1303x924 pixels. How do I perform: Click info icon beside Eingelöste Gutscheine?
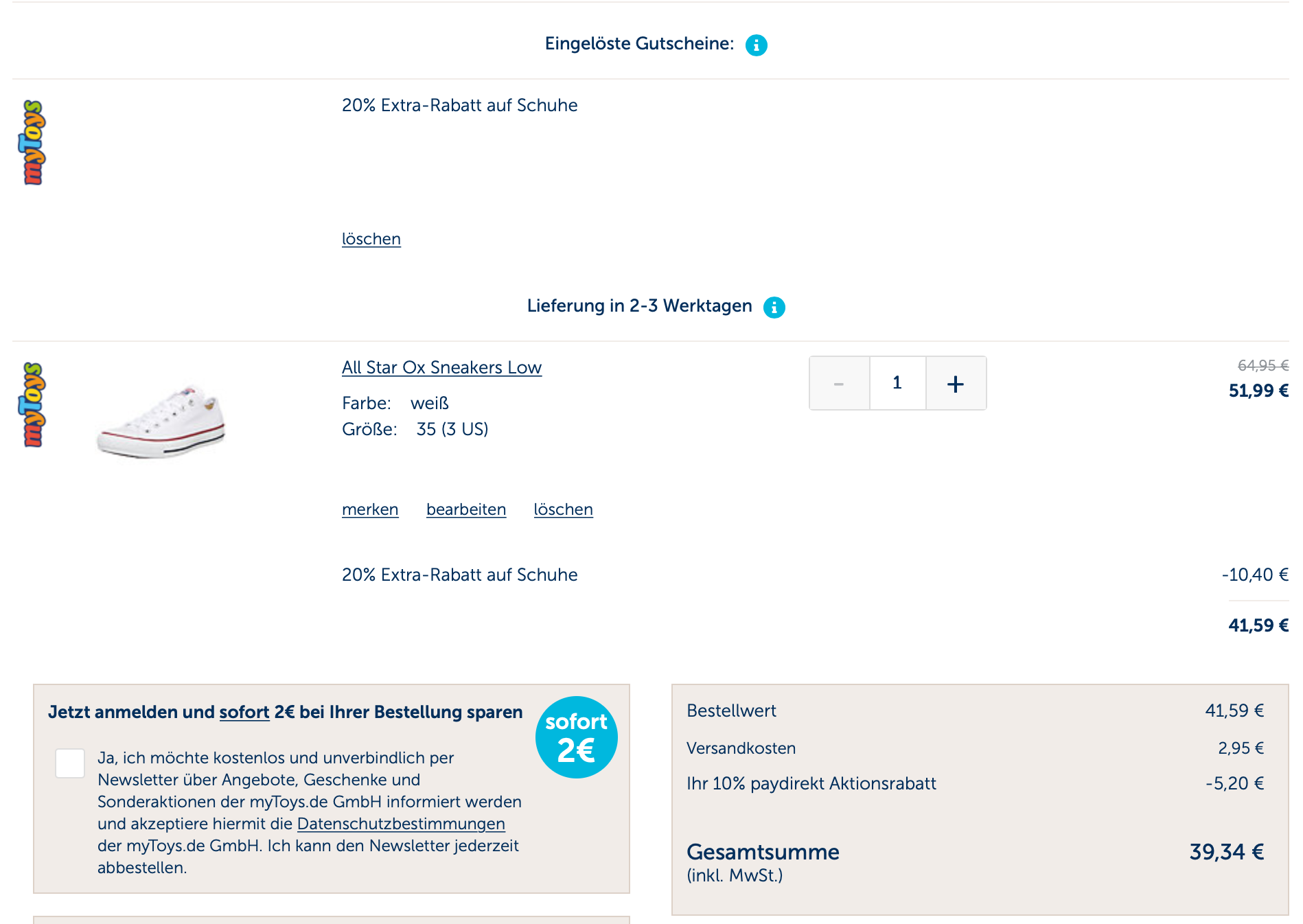pos(756,45)
